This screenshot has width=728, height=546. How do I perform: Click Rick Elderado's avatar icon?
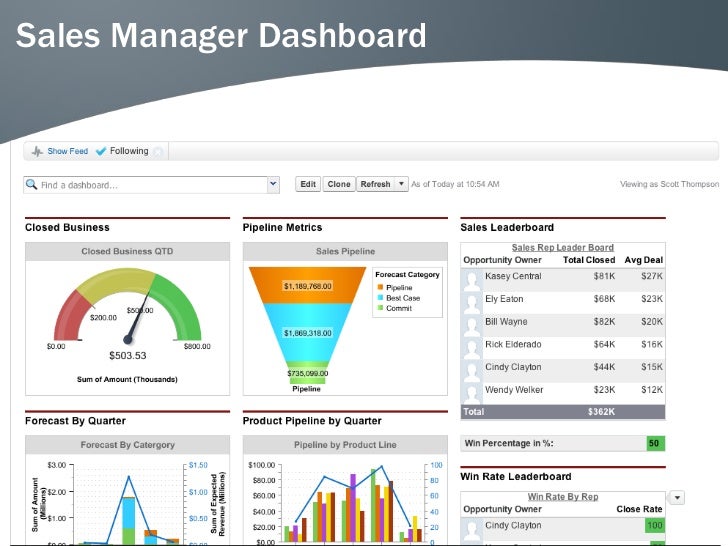pyautogui.click(x=472, y=348)
